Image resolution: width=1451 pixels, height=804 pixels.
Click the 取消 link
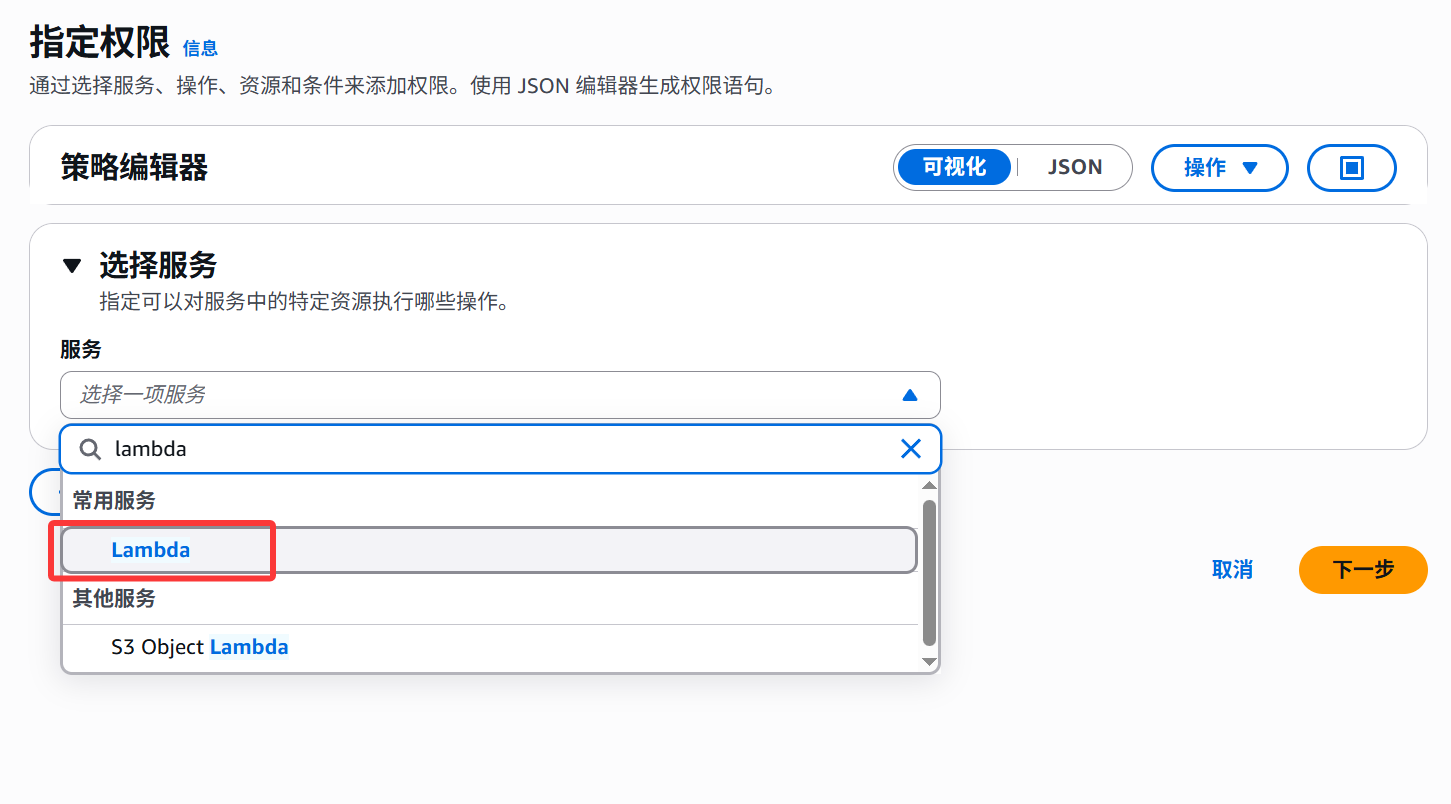1232,570
